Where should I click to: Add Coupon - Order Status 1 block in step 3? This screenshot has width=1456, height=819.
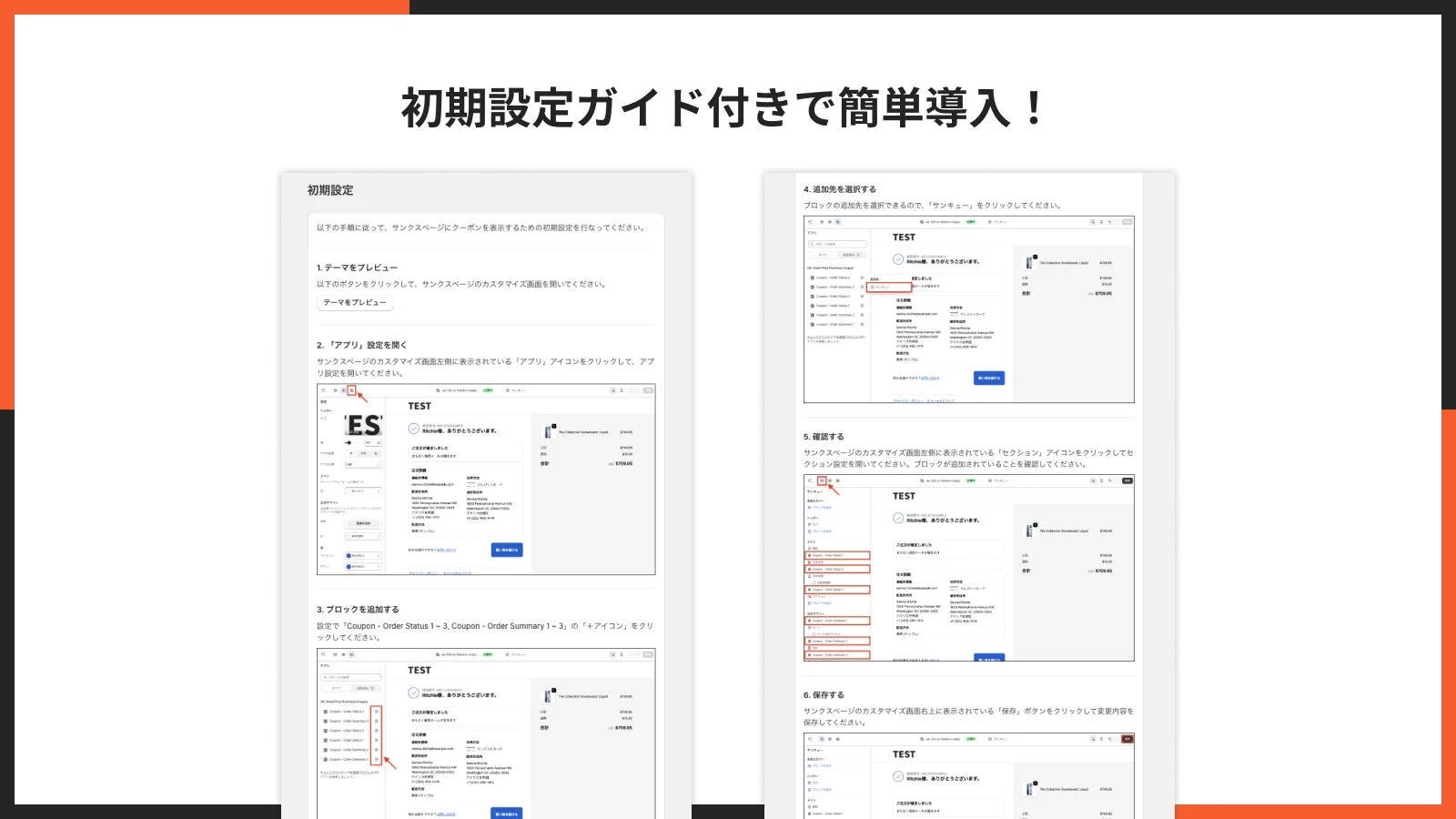point(377,741)
